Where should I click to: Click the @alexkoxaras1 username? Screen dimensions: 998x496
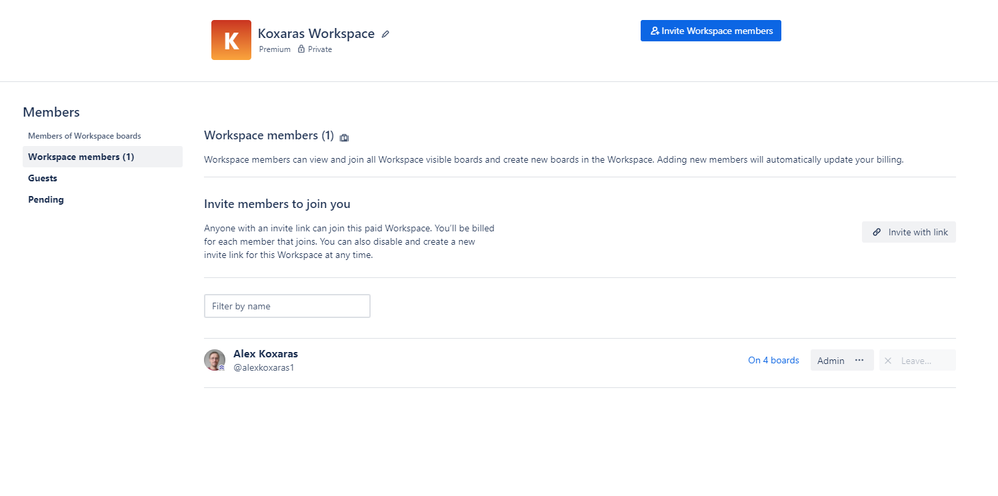264,367
